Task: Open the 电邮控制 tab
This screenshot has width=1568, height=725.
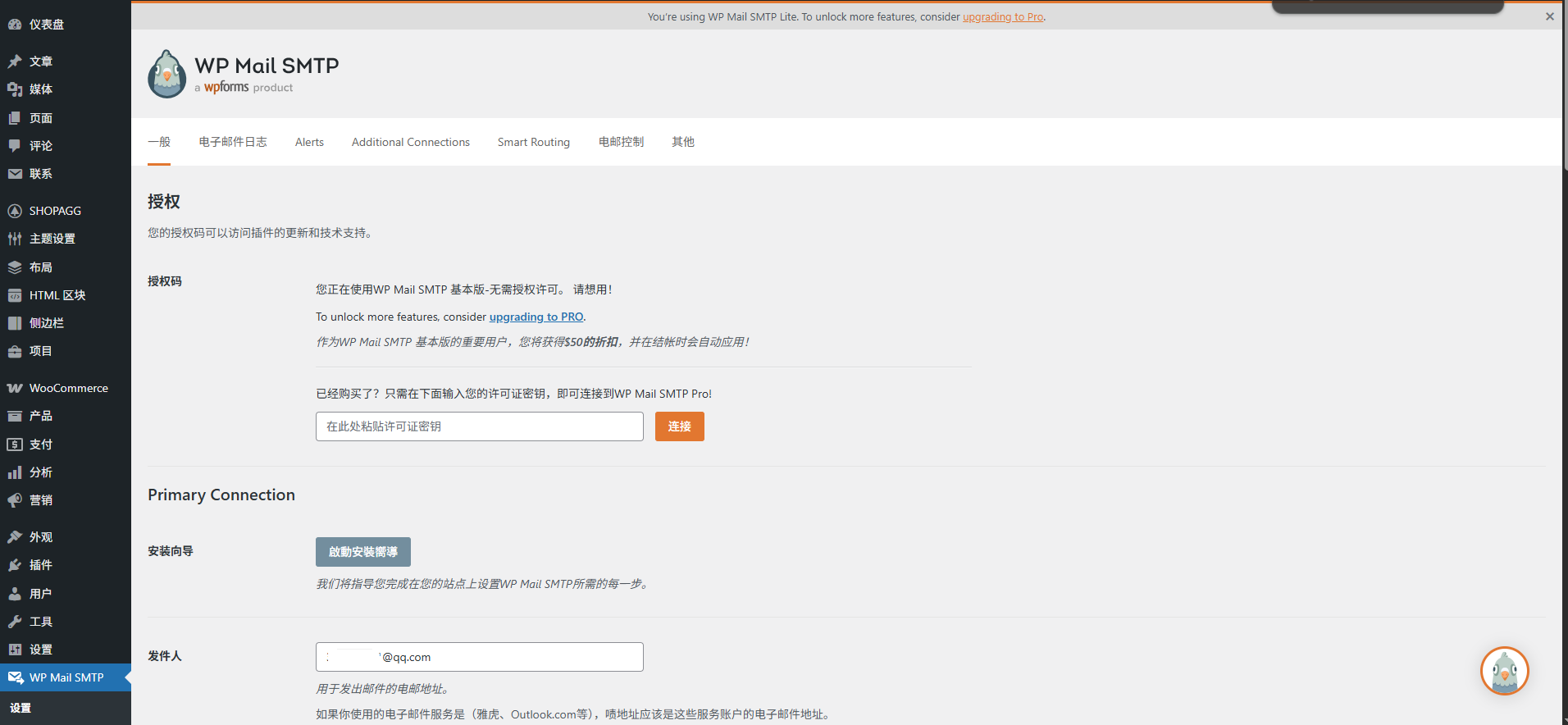Action: coord(621,142)
